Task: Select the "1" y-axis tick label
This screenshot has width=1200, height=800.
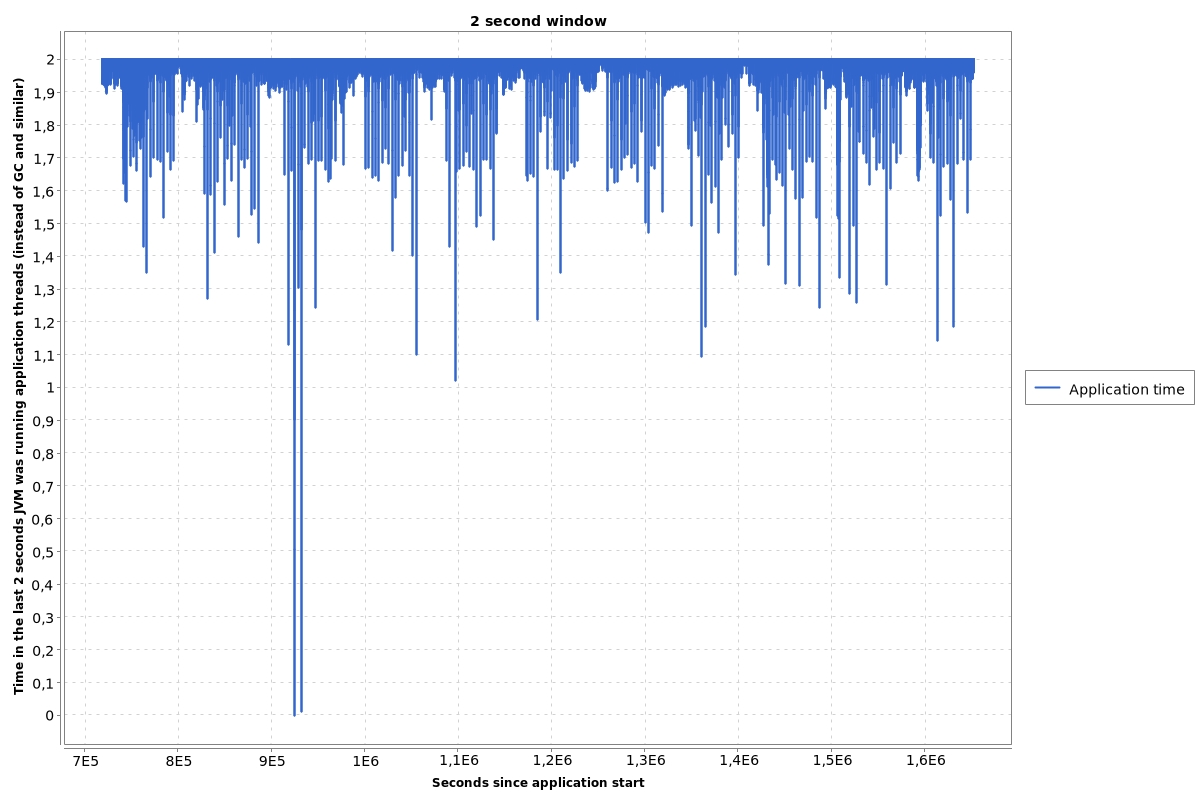Action: click(x=49, y=387)
